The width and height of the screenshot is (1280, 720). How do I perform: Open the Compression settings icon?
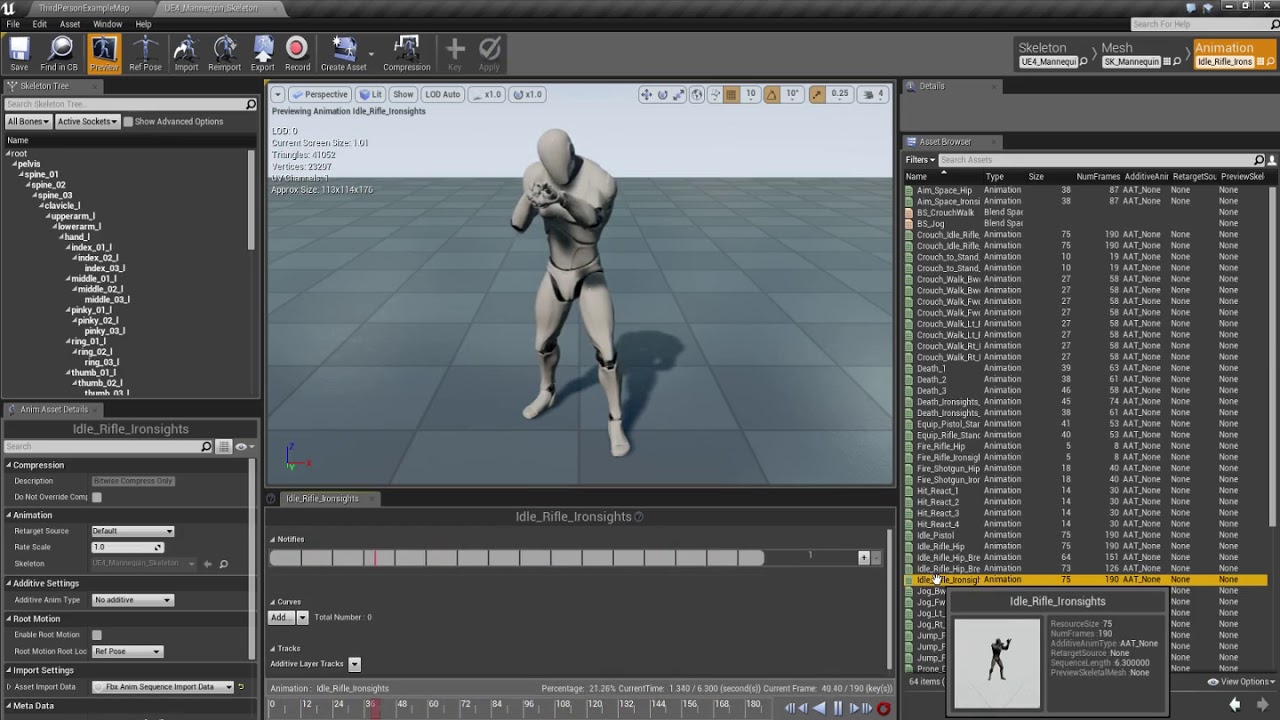click(406, 54)
